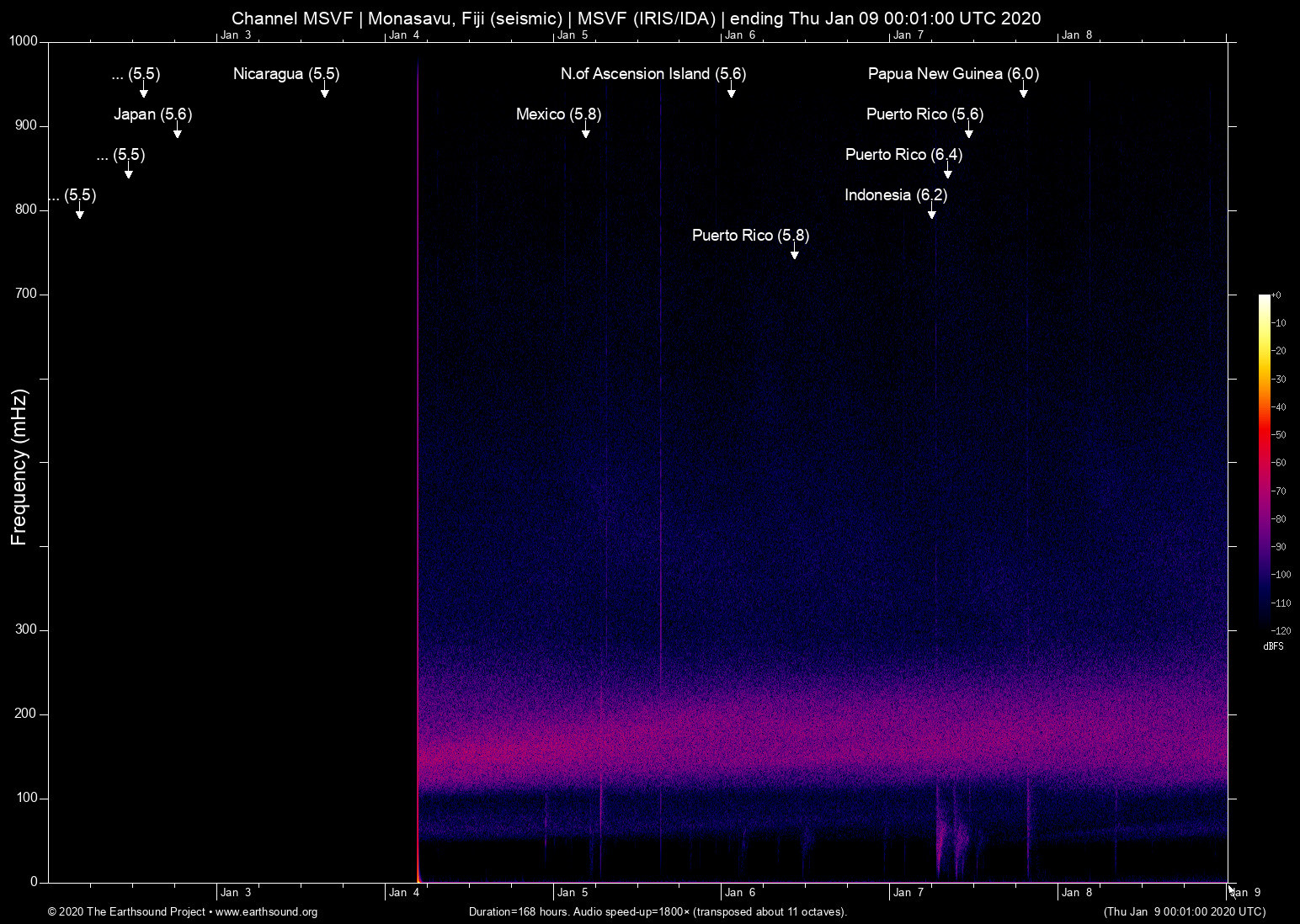Click the -50 value on the color scale
Screen dimensions: 1300x924
coord(1279,435)
